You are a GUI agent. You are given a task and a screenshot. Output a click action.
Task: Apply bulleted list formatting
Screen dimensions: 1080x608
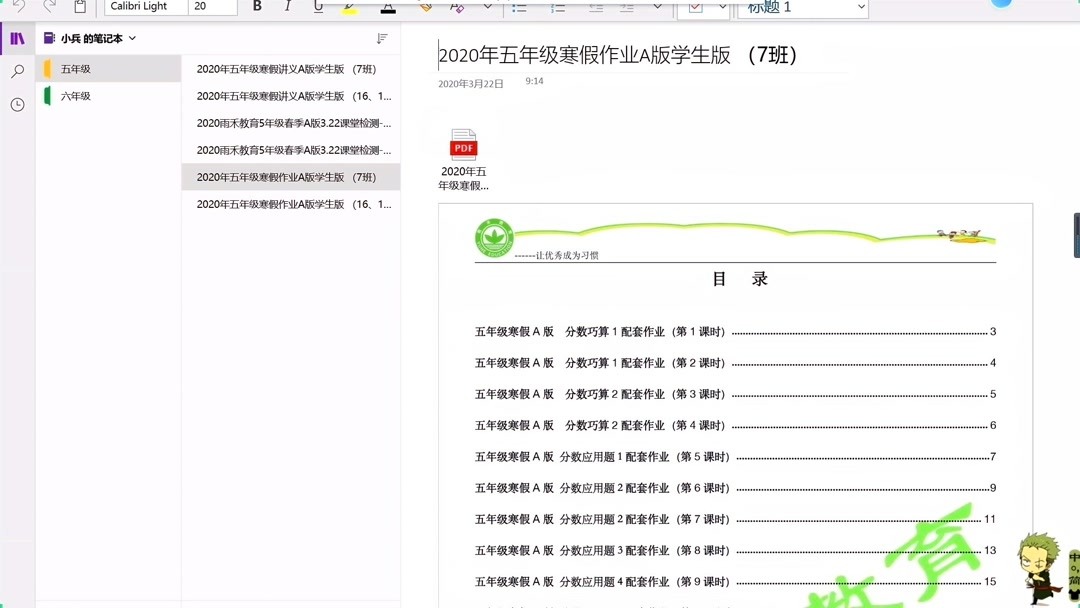pos(519,6)
